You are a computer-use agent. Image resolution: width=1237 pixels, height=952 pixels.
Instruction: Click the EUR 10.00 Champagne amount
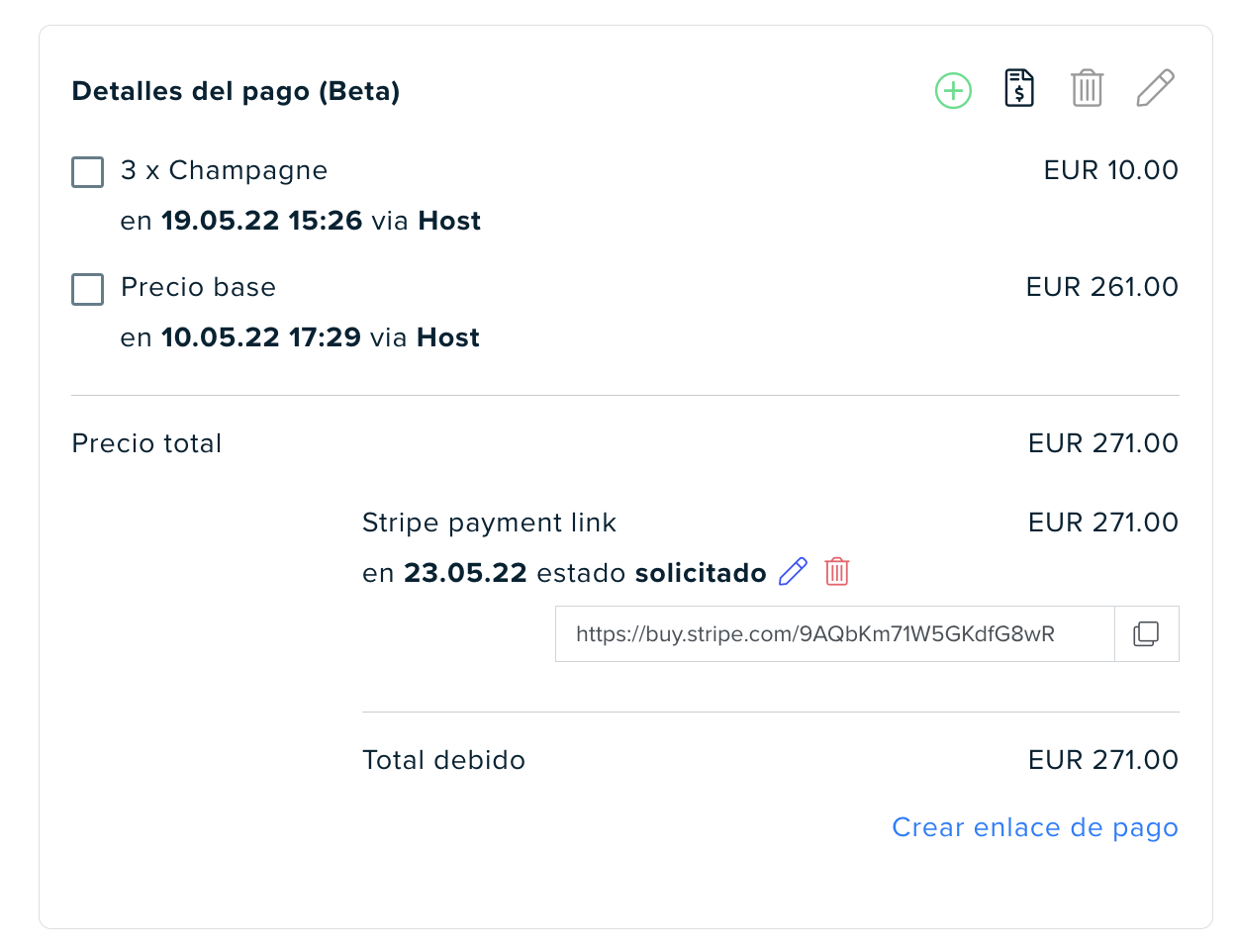point(1111,170)
